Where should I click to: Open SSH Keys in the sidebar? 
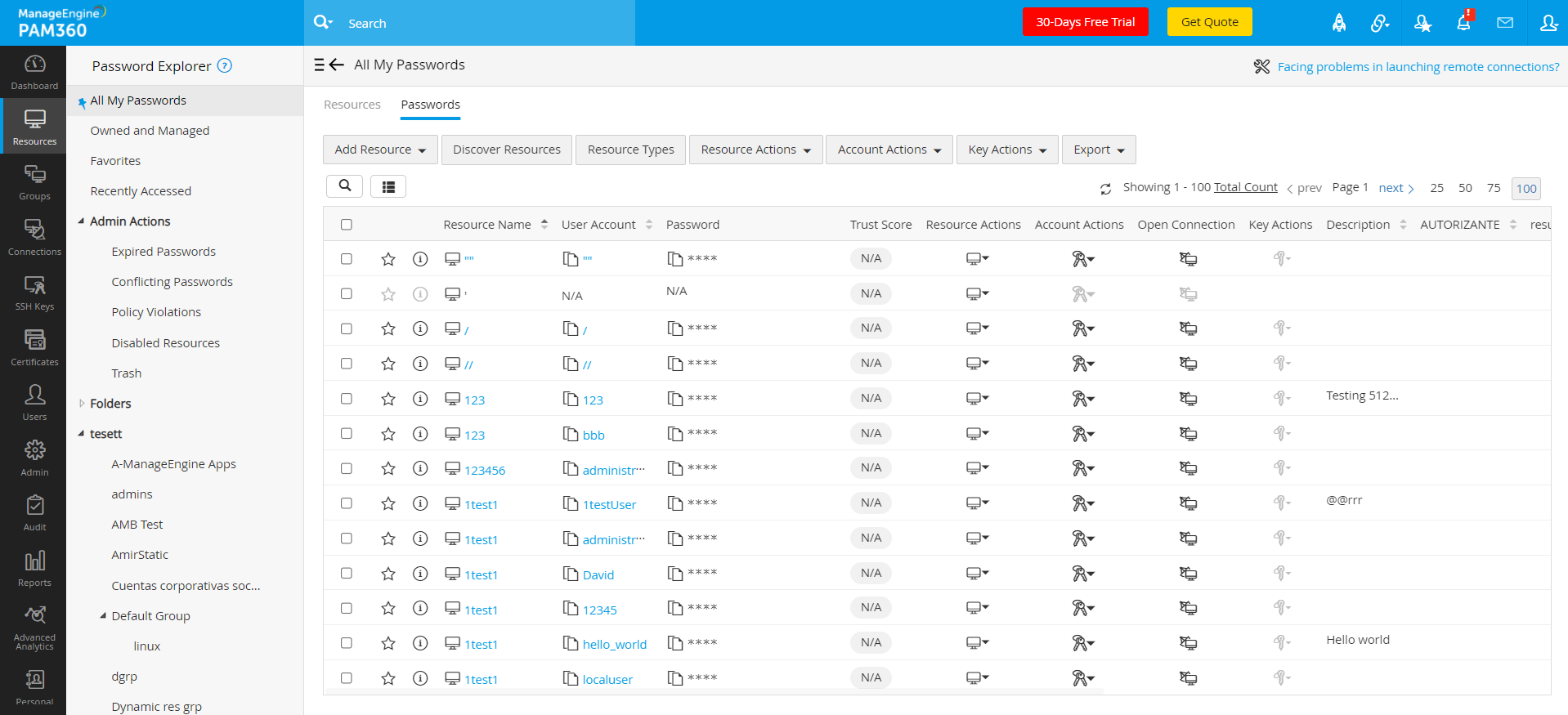point(34,293)
